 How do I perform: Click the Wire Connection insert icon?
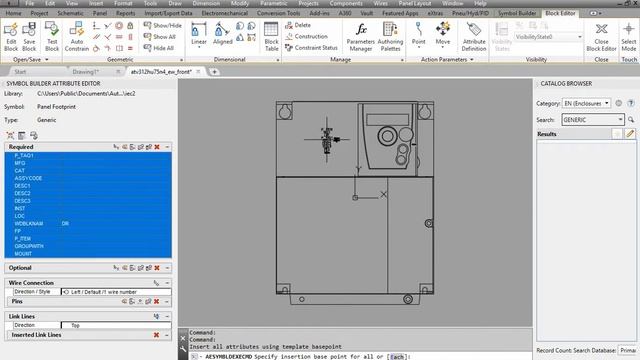click(x=156, y=283)
